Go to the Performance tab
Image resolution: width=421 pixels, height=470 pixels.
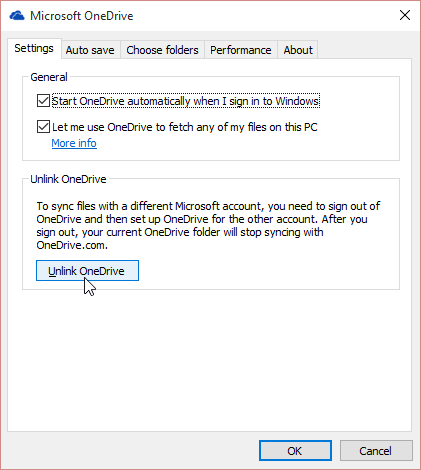241,50
